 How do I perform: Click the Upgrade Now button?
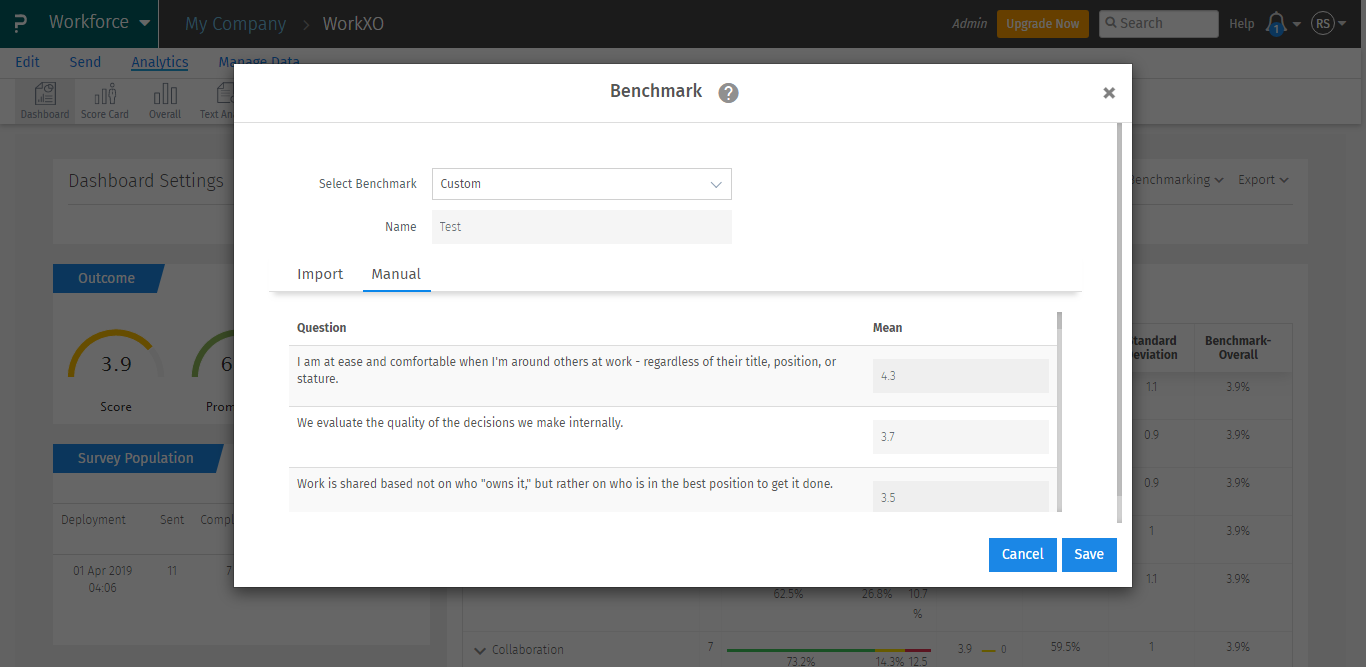[1043, 24]
